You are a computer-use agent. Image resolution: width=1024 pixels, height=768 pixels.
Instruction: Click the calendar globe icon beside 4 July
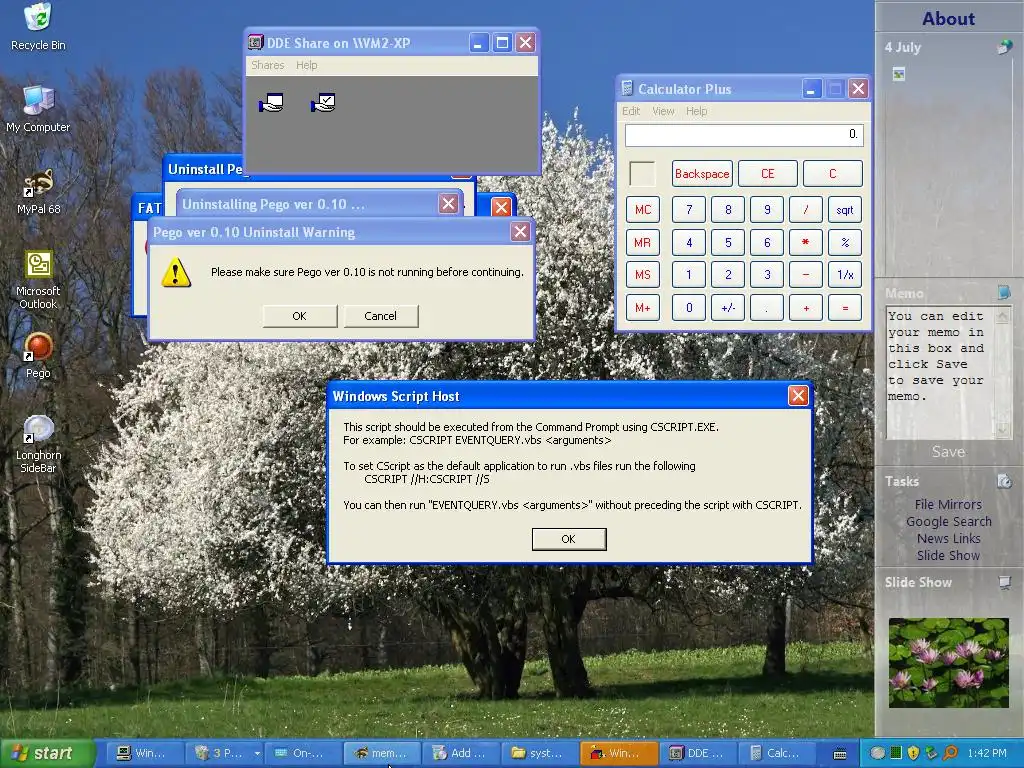(x=1004, y=46)
